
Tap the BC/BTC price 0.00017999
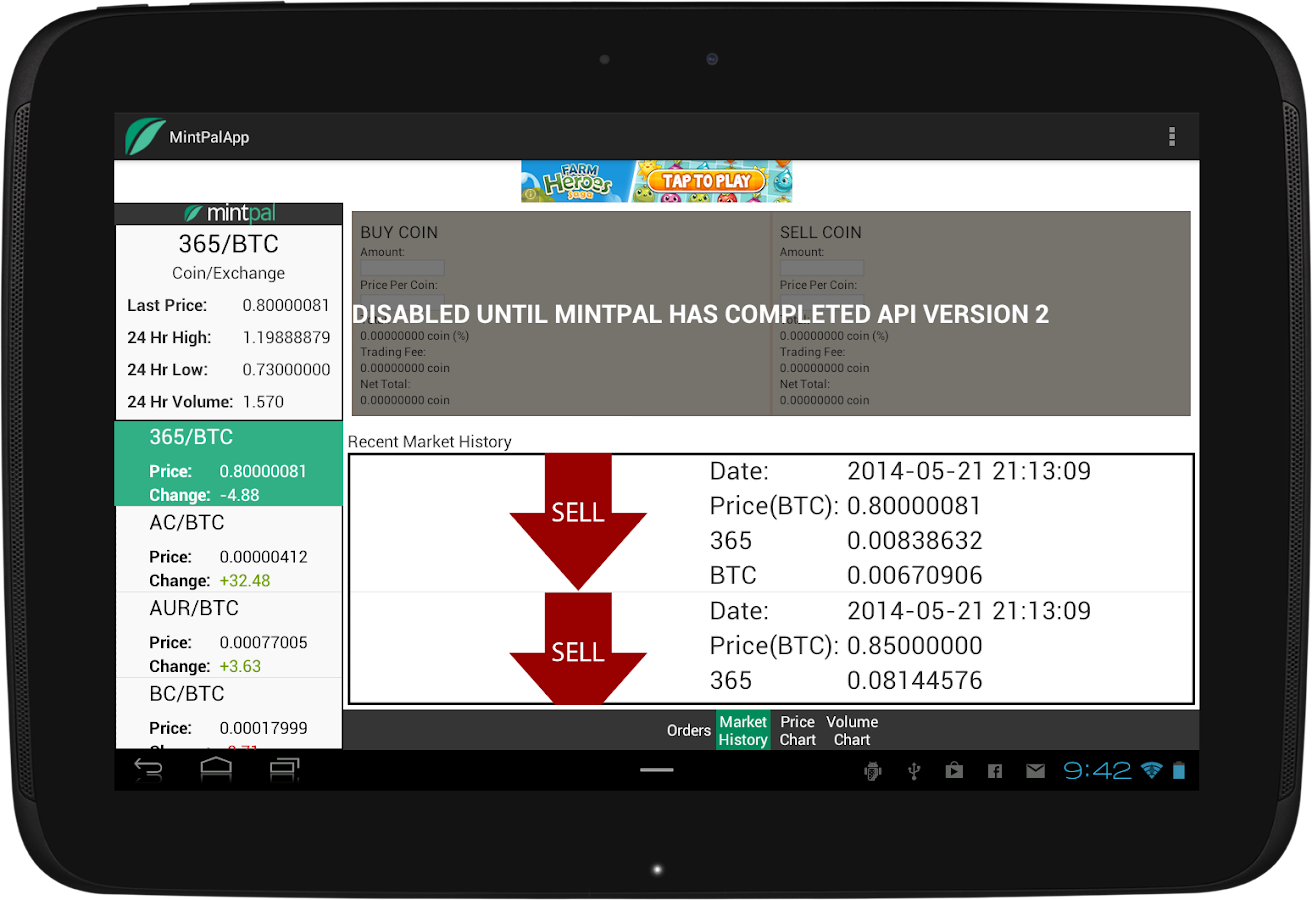pyautogui.click(x=263, y=728)
